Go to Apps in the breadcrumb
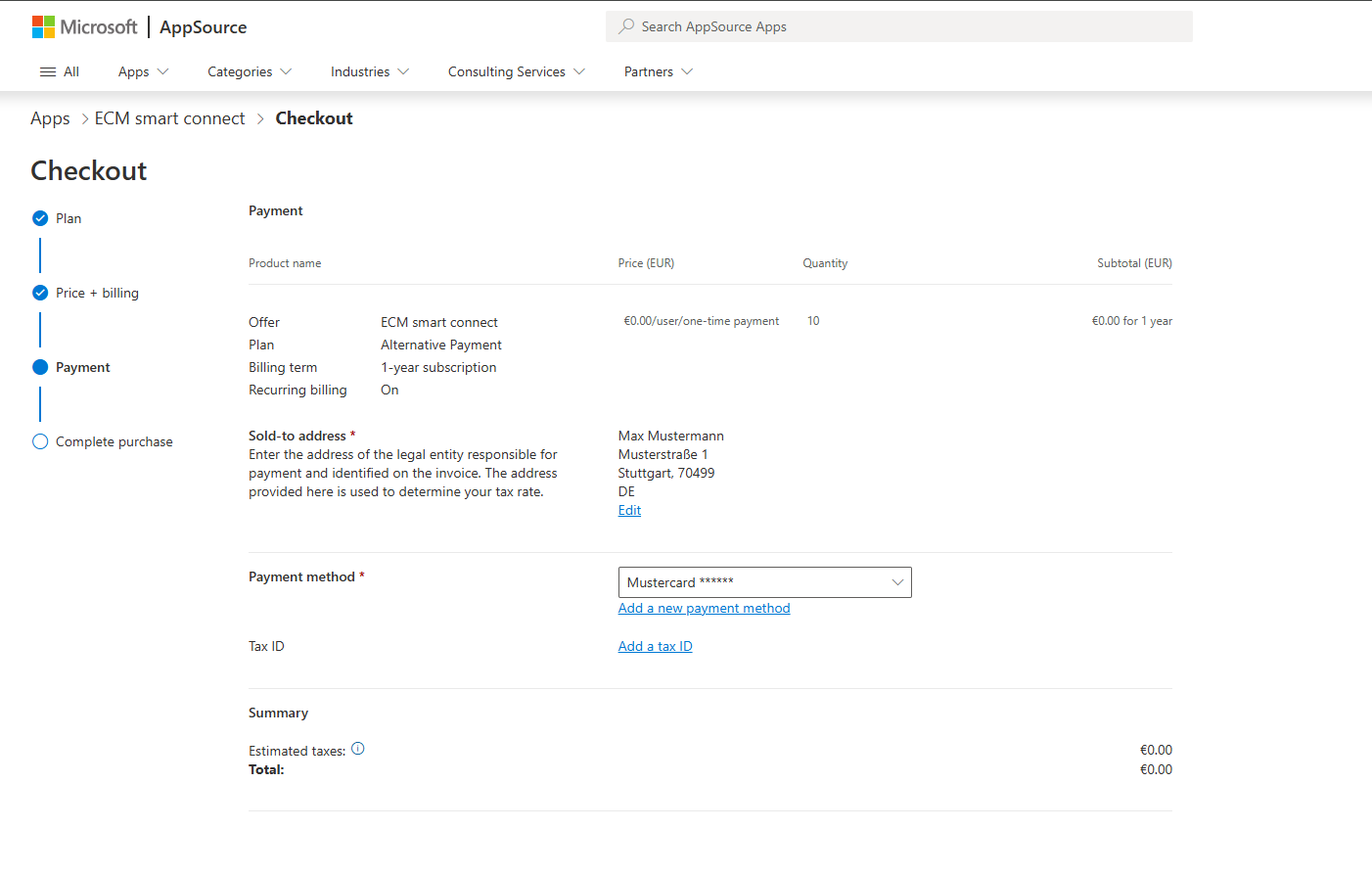Image resolution: width=1372 pixels, height=875 pixels. [x=50, y=118]
